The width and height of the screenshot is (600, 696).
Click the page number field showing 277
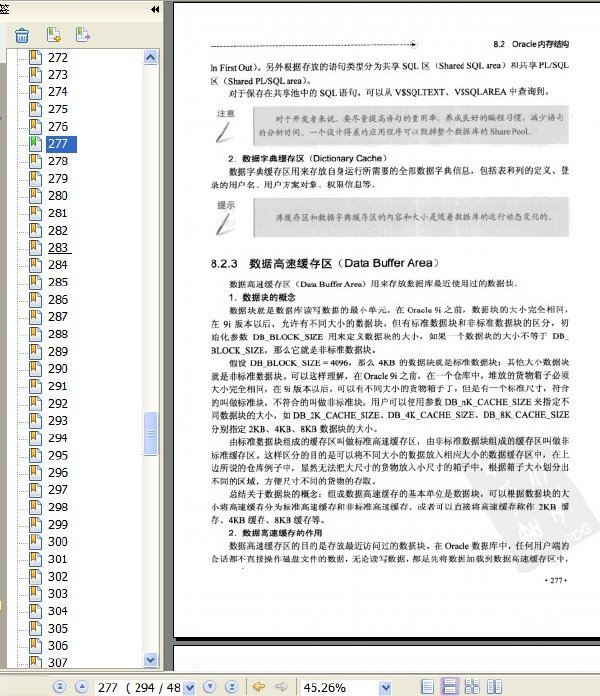(x=139, y=688)
